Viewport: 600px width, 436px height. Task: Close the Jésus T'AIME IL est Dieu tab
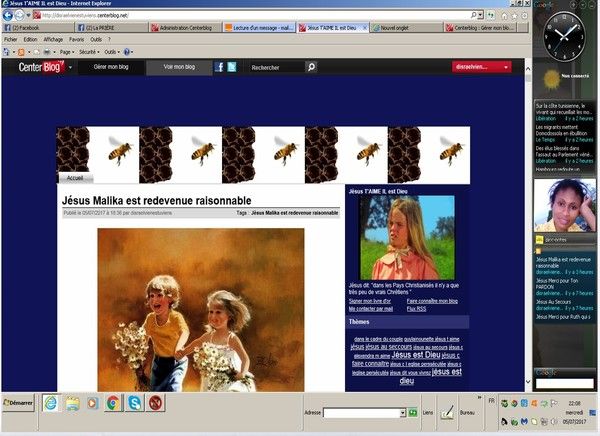[x=365, y=28]
